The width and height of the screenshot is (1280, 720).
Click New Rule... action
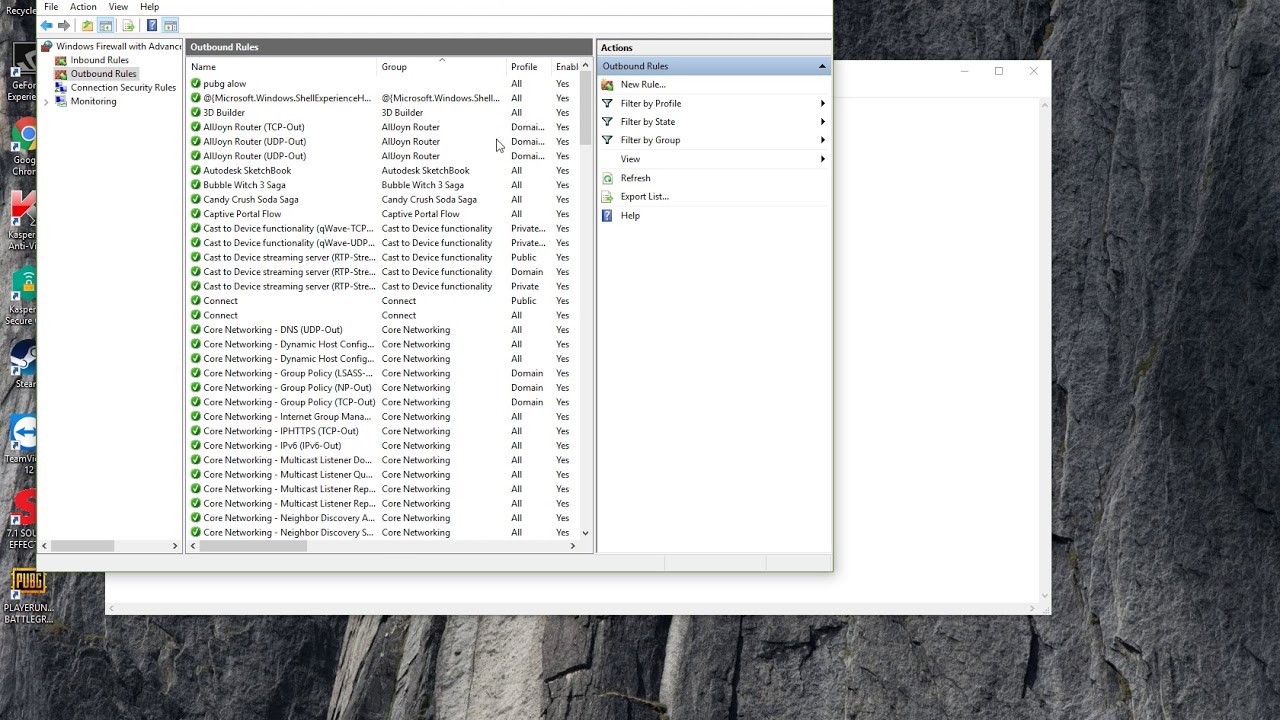(x=643, y=85)
